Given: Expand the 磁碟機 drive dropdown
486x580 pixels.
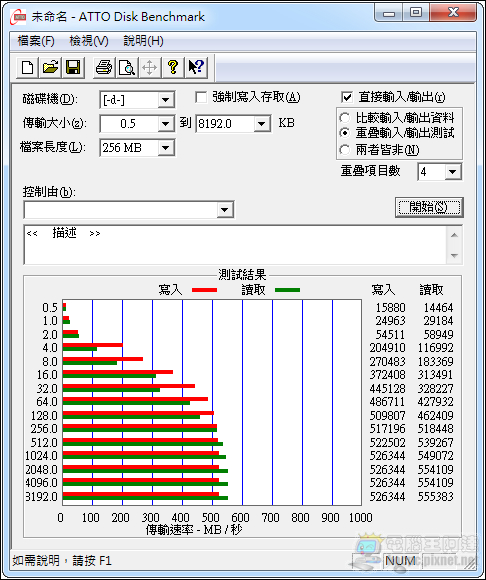Looking at the screenshot, I should click(x=166, y=100).
